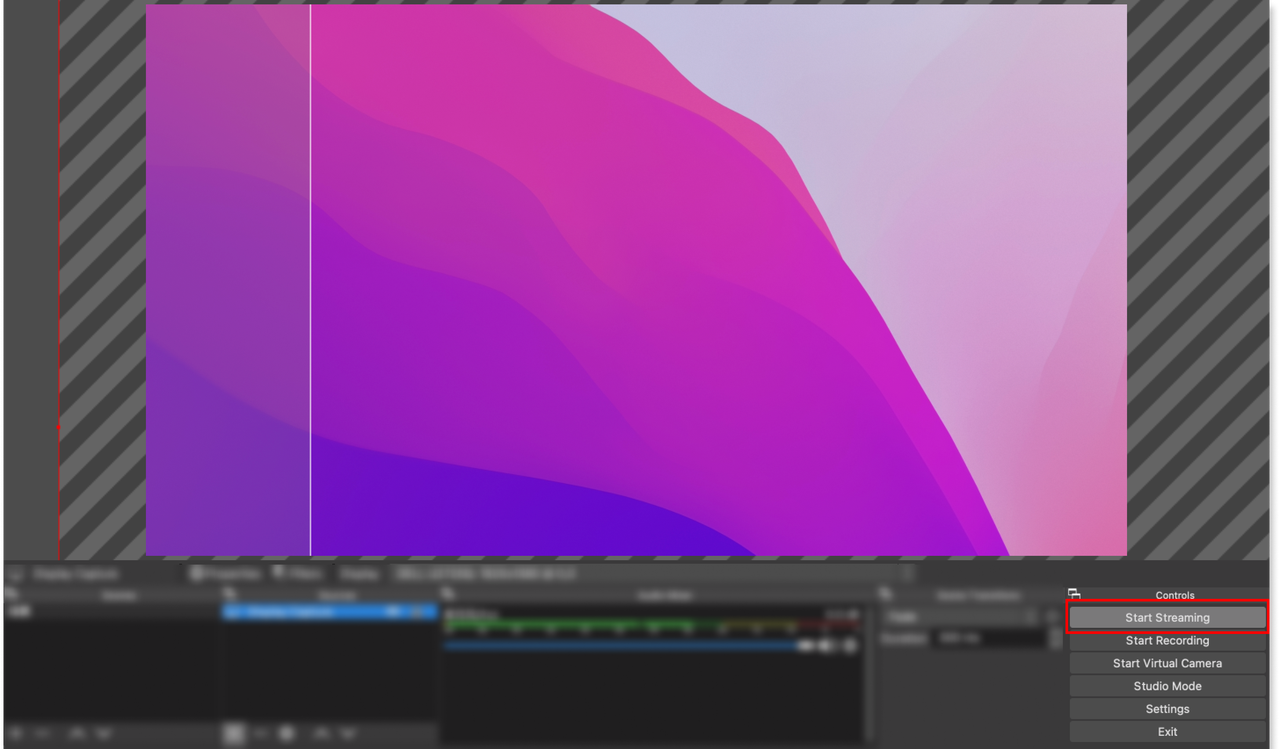The width and height of the screenshot is (1280, 749).
Task: Click the Start Streaming button
Action: coord(1167,618)
